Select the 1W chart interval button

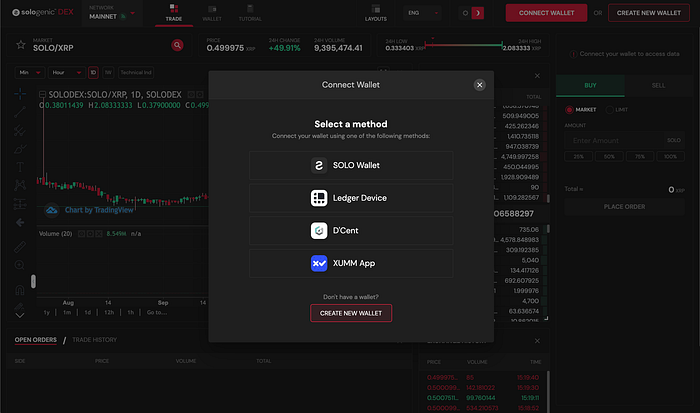108,72
